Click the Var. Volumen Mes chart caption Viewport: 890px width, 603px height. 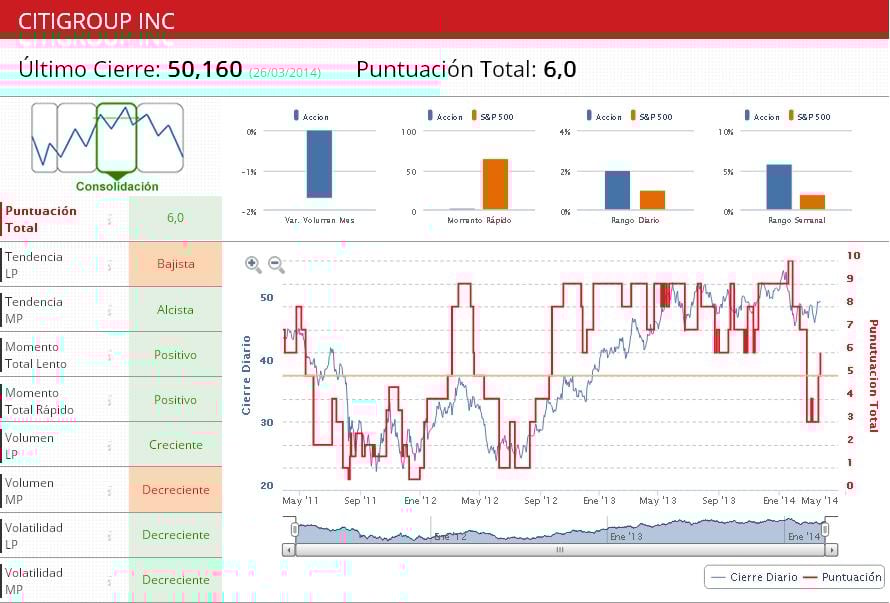coord(320,220)
